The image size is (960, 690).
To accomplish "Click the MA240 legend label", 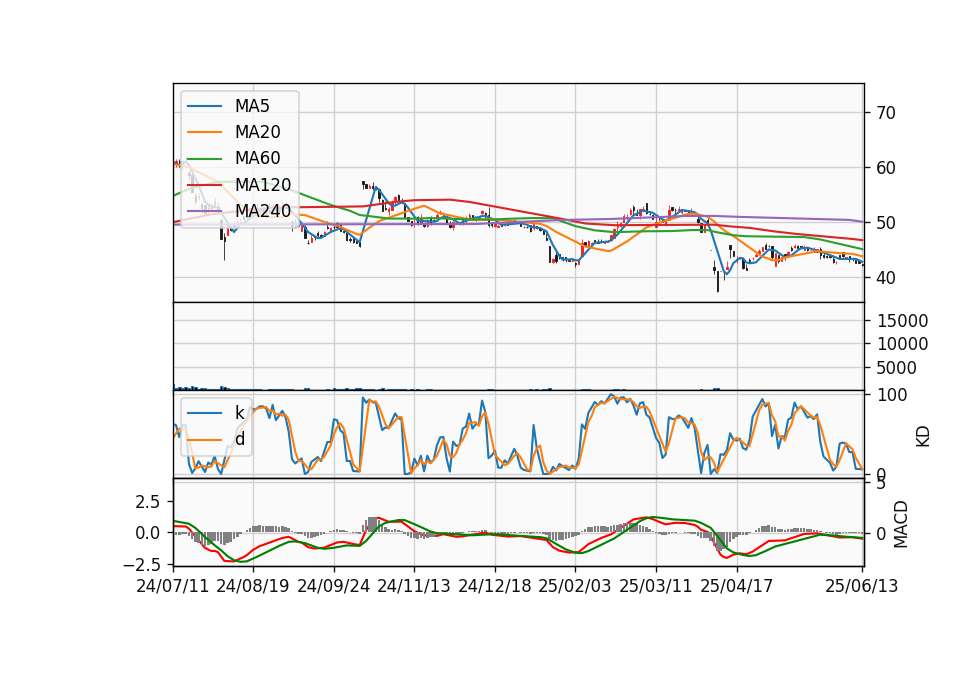I will (263, 211).
